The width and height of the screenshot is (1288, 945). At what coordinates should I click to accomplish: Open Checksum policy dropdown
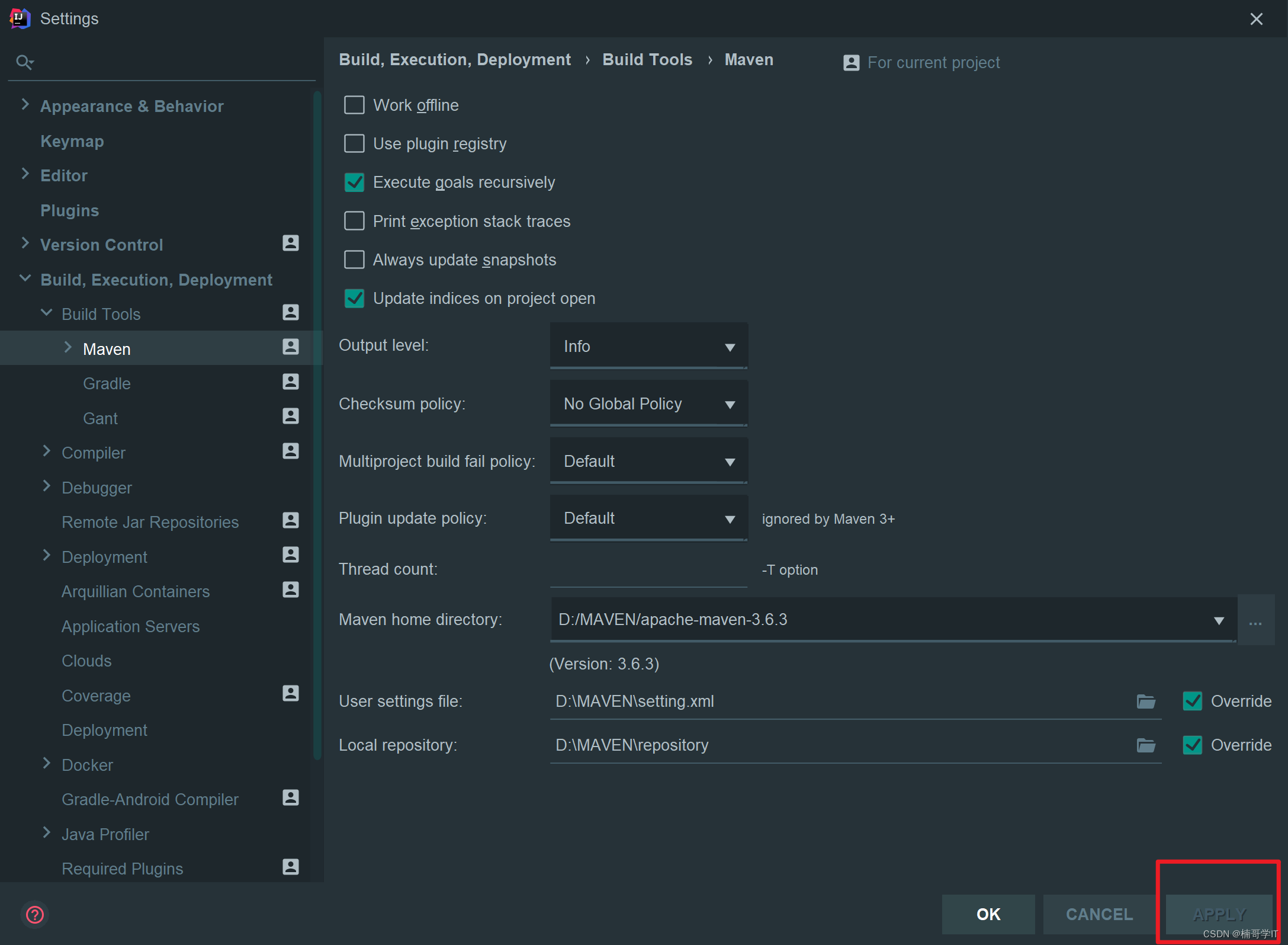click(648, 404)
